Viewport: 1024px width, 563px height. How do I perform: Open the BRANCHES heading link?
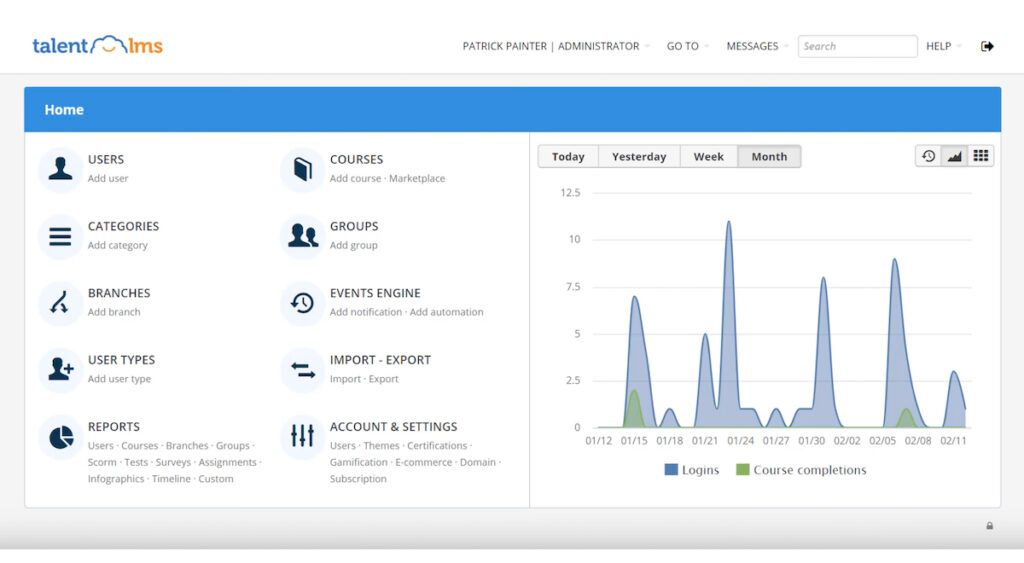coord(119,293)
